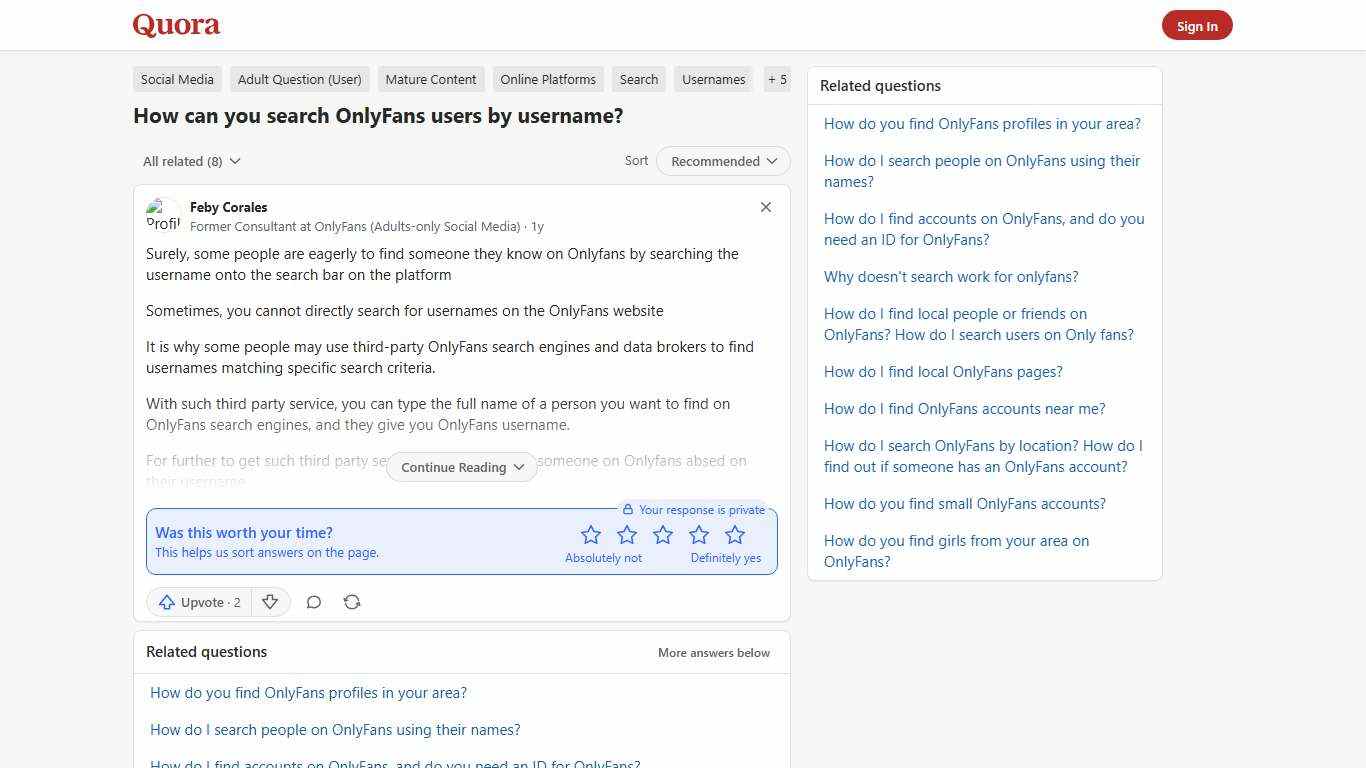Open the Recommended sort dropdown

[x=722, y=161]
